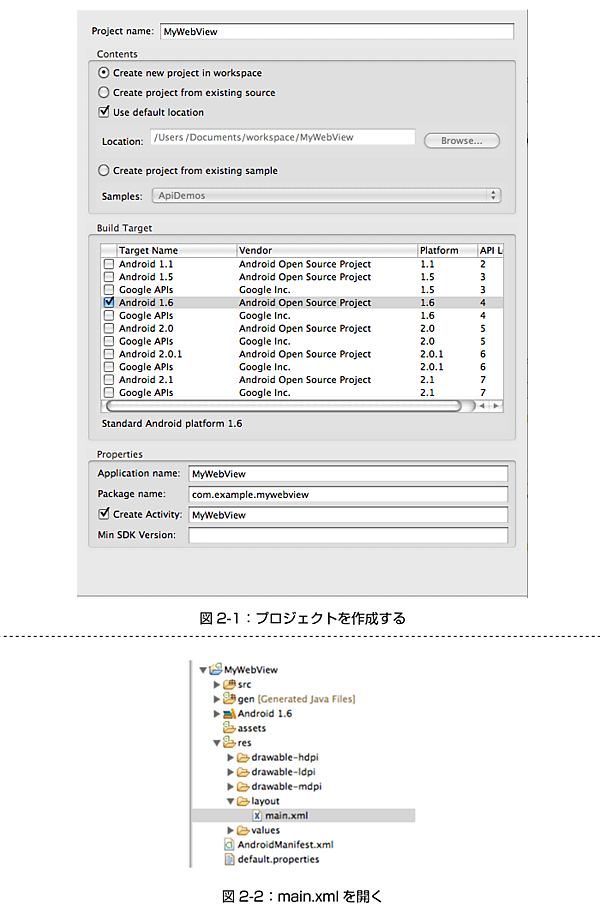Toggle the Create Activity checkbox

point(104,514)
